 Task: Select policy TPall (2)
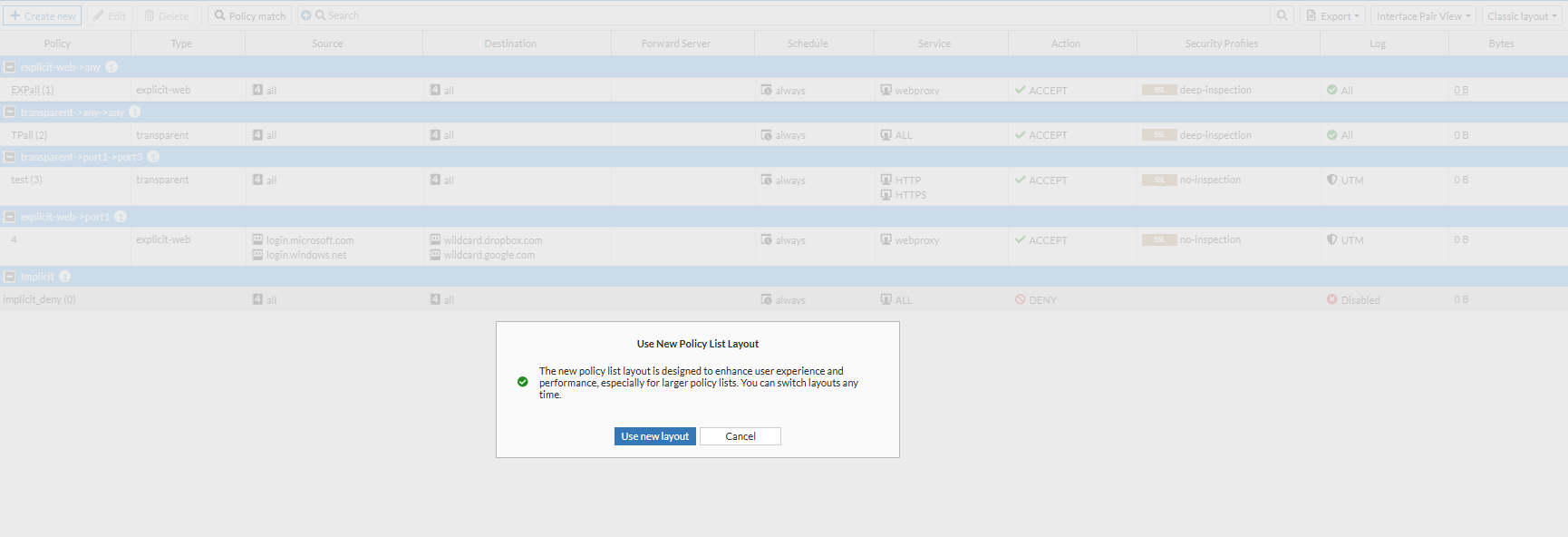29,135
